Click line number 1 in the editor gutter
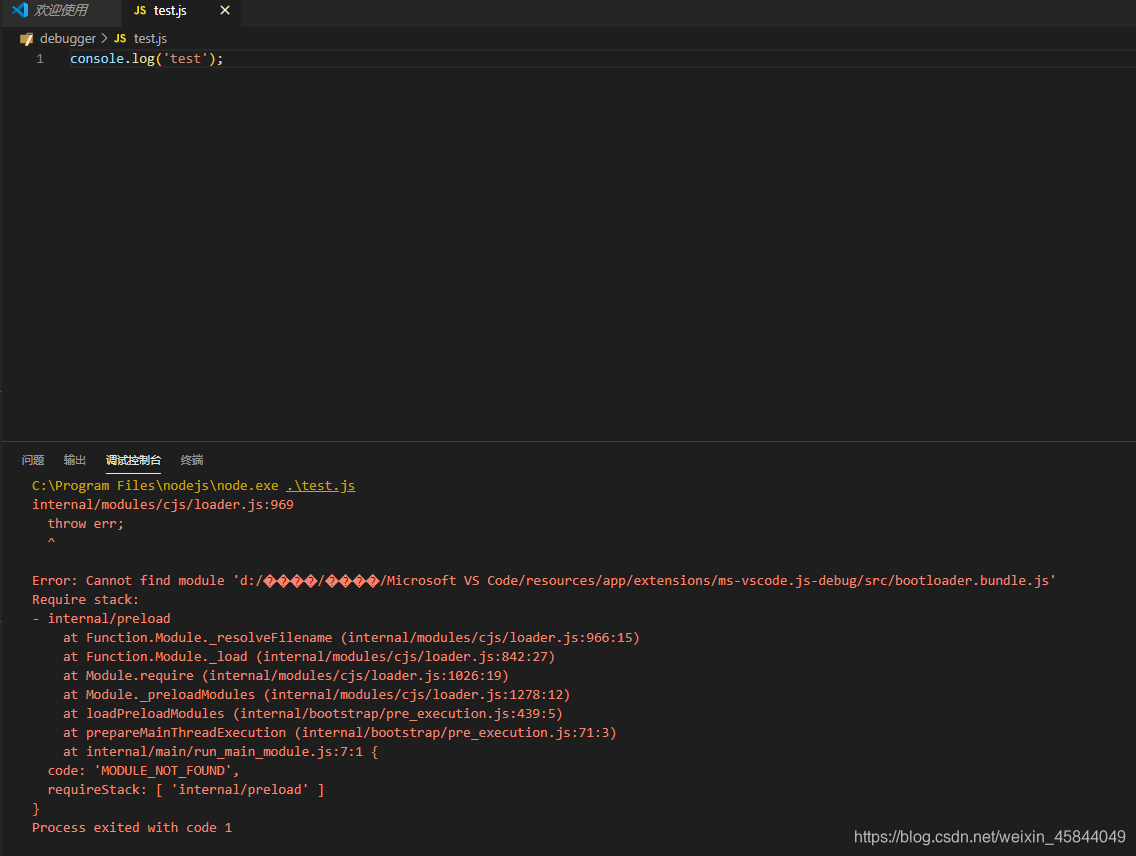This screenshot has height=856, width=1136. [x=40, y=58]
